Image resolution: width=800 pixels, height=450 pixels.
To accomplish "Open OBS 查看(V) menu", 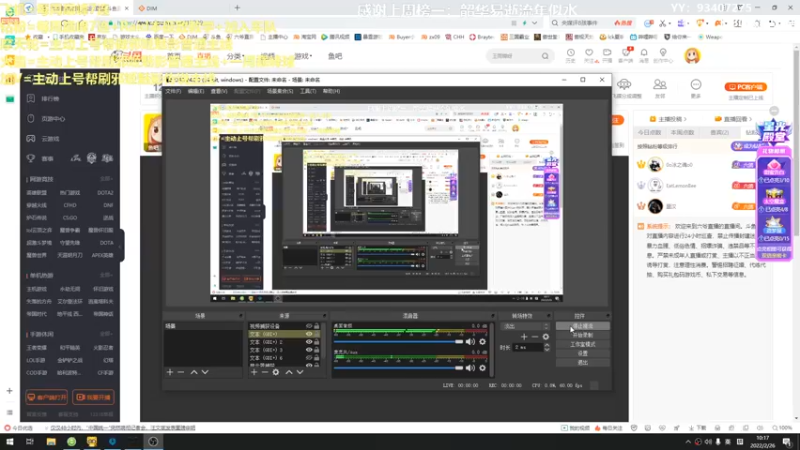I will tap(219, 91).
